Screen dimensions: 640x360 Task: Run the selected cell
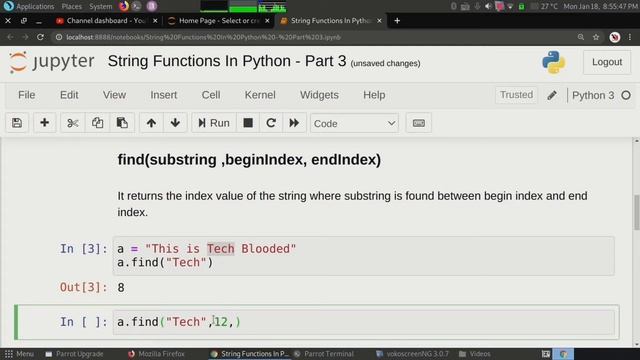click(x=213, y=123)
